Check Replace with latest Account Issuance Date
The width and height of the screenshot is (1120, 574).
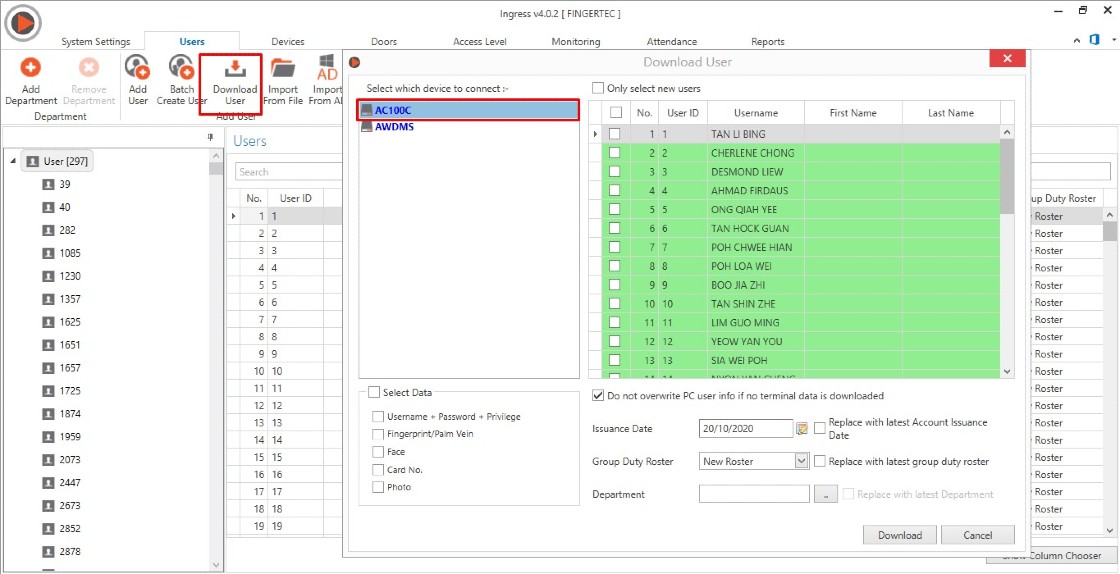[820, 428]
